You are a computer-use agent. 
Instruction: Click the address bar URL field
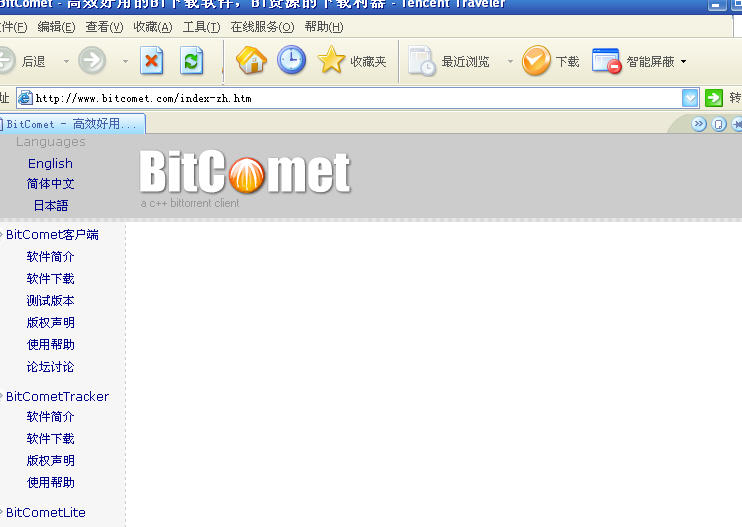pyautogui.click(x=357, y=98)
